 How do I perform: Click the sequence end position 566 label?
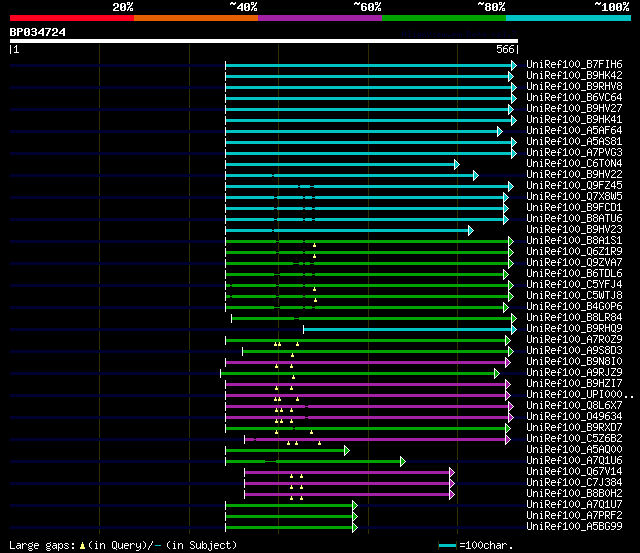pyautogui.click(x=505, y=49)
